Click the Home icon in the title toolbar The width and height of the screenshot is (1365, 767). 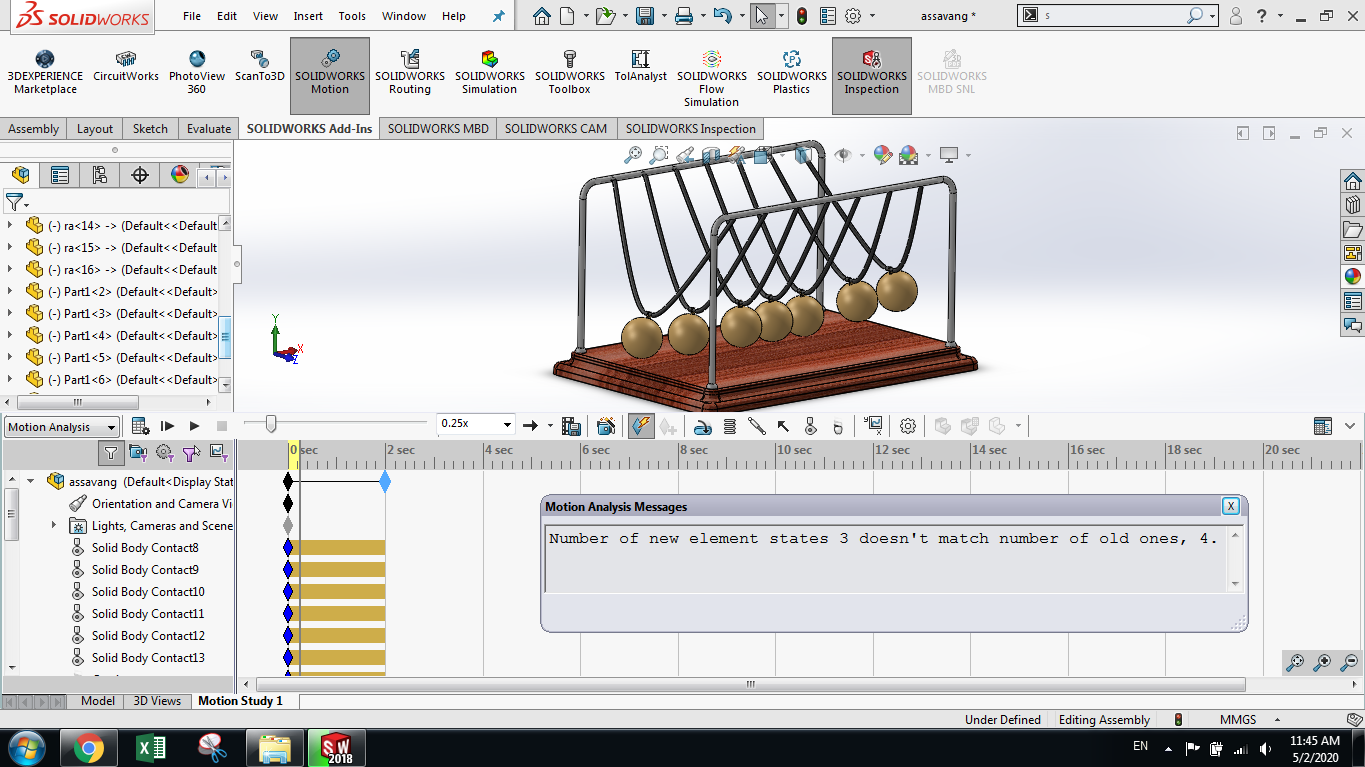(x=541, y=16)
